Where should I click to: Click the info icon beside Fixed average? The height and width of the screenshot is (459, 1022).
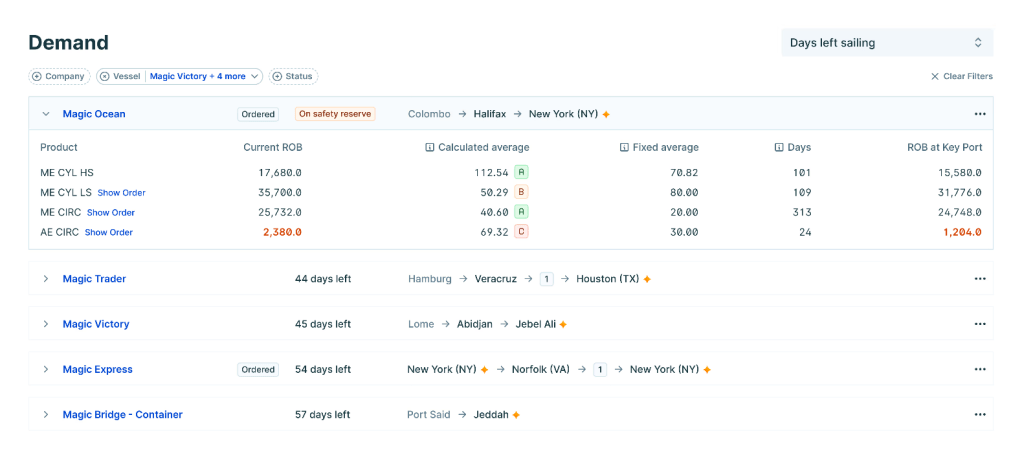624,148
